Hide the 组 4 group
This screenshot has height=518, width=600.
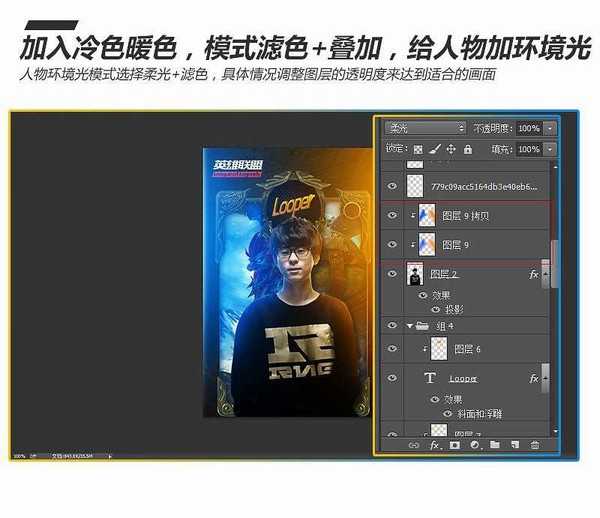392,325
